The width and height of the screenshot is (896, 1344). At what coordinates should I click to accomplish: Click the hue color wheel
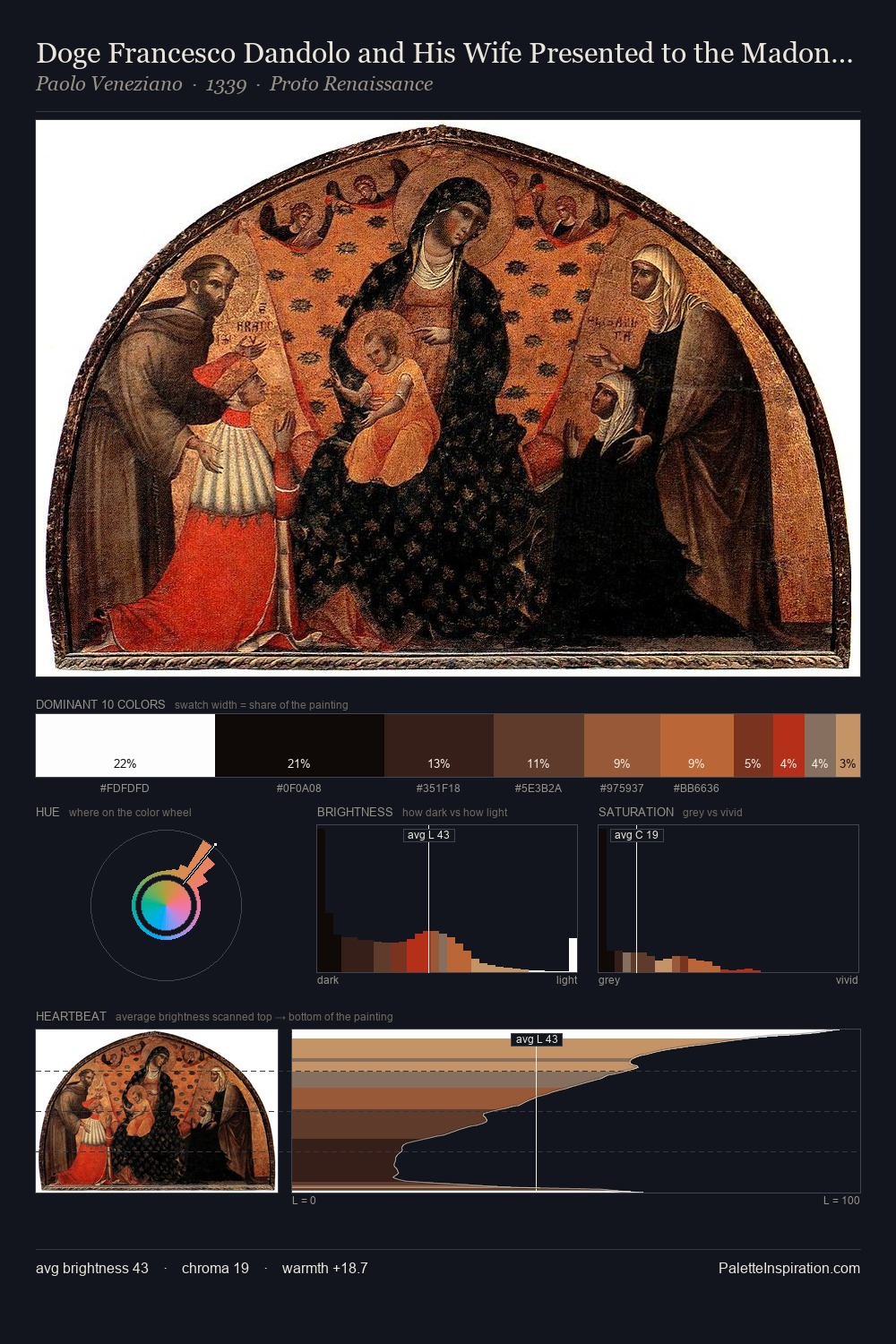coord(166,905)
